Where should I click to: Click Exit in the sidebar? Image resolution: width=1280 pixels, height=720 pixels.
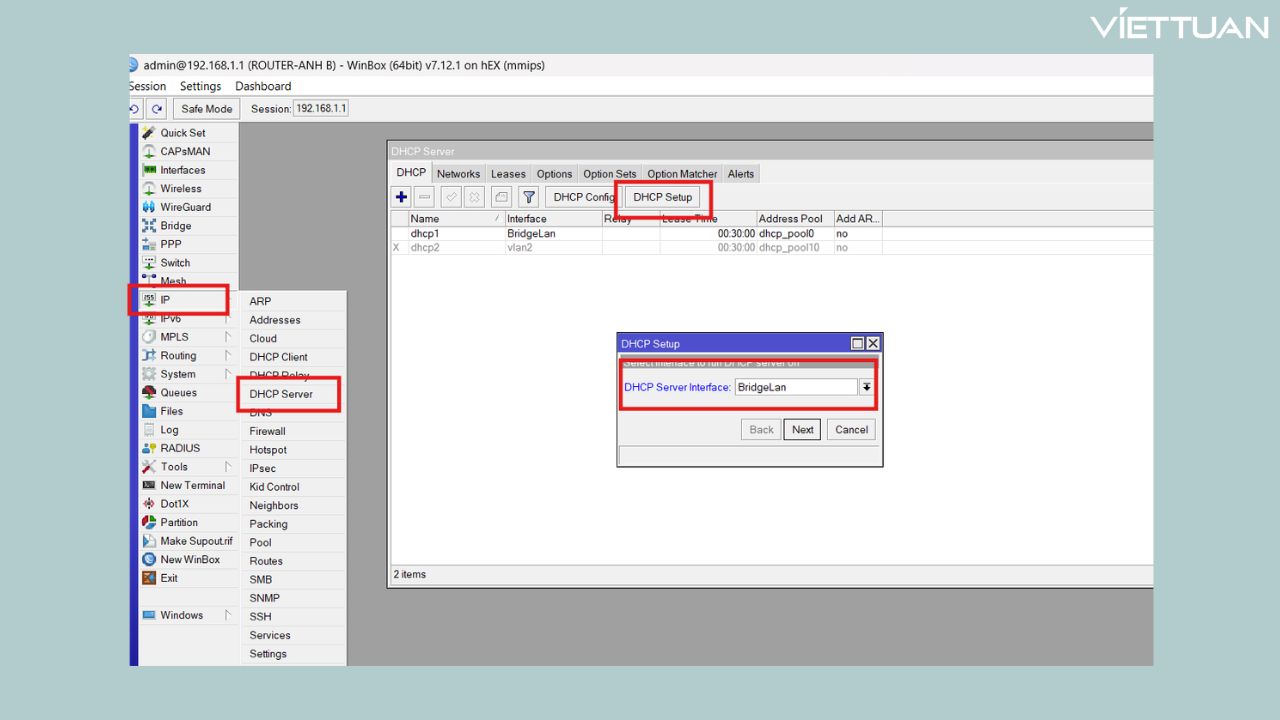click(169, 578)
